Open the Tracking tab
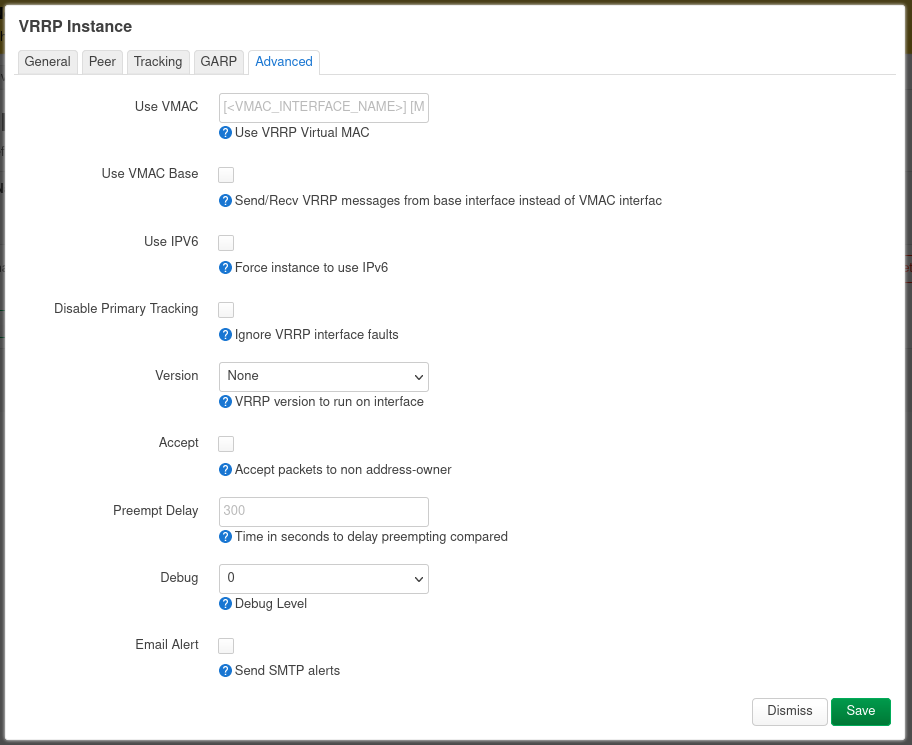This screenshot has height=745, width=912. [x=157, y=61]
